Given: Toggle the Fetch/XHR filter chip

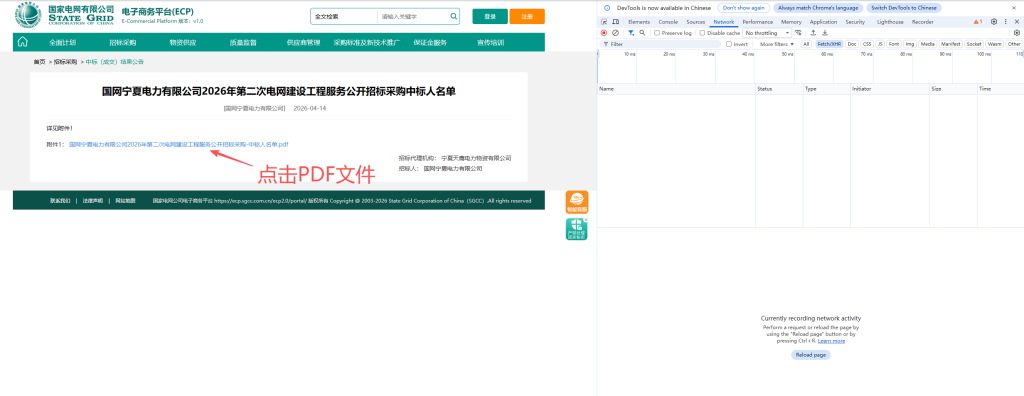Looking at the screenshot, I should coord(829,44).
